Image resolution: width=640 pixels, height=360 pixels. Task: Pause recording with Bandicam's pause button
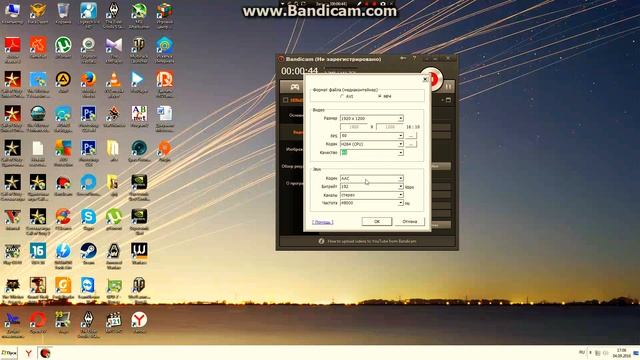448,87
